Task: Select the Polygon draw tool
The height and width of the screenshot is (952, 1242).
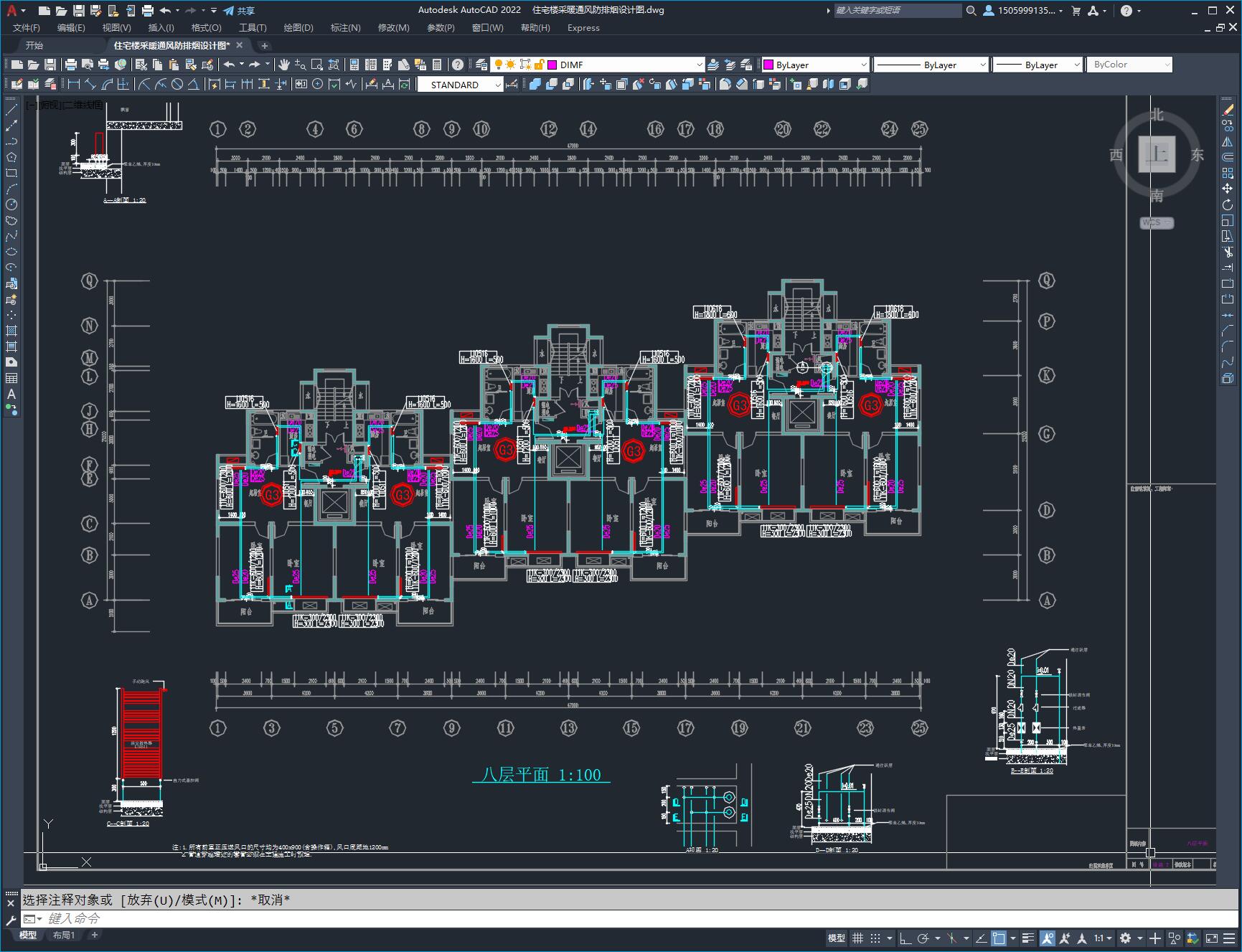Action: (x=11, y=157)
